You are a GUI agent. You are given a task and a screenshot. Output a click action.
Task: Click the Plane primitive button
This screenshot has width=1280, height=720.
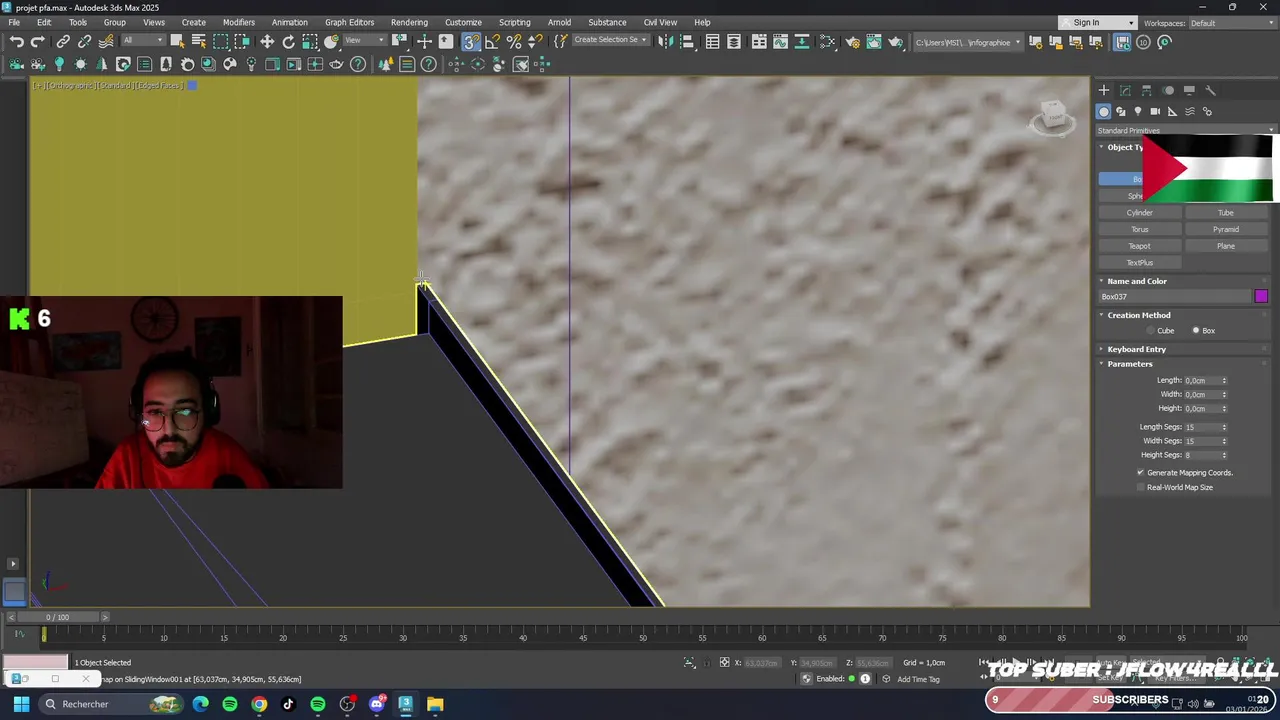click(x=1226, y=246)
